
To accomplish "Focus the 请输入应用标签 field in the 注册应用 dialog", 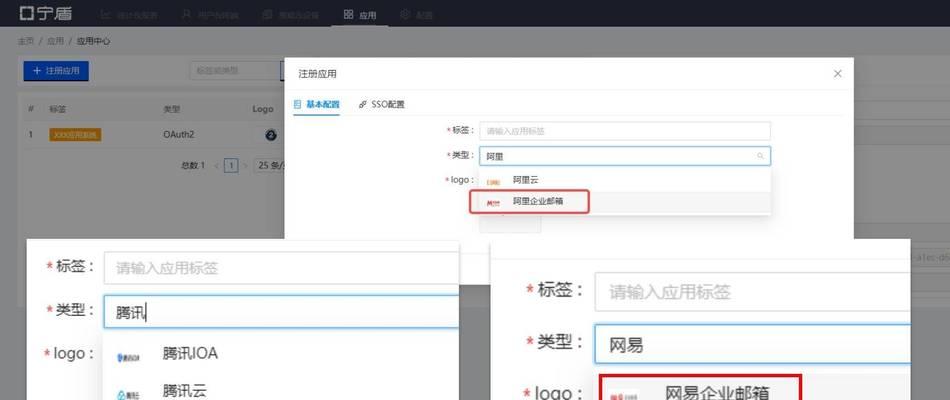I will pos(625,131).
